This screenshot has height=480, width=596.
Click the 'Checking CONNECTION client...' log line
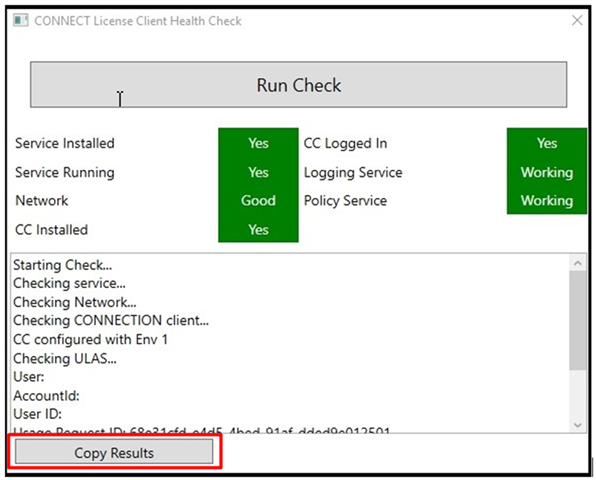tap(111, 320)
